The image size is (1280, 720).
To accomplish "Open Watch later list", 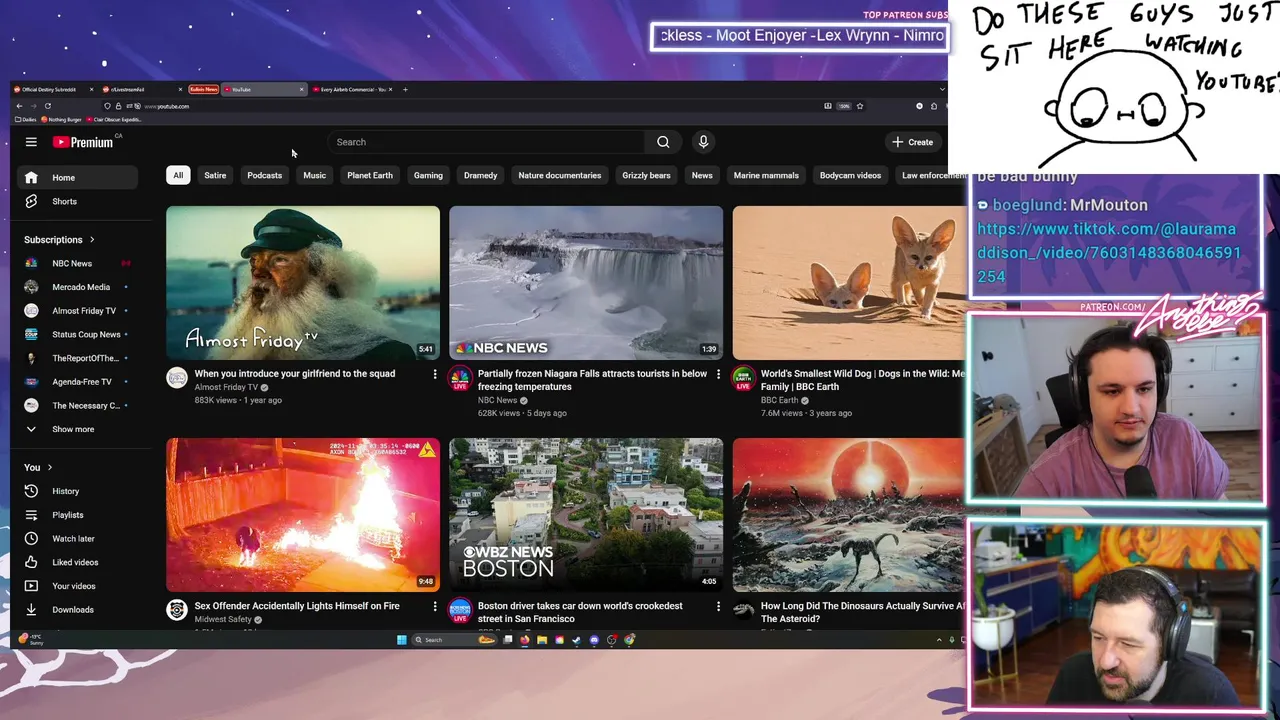I will 78,538.
